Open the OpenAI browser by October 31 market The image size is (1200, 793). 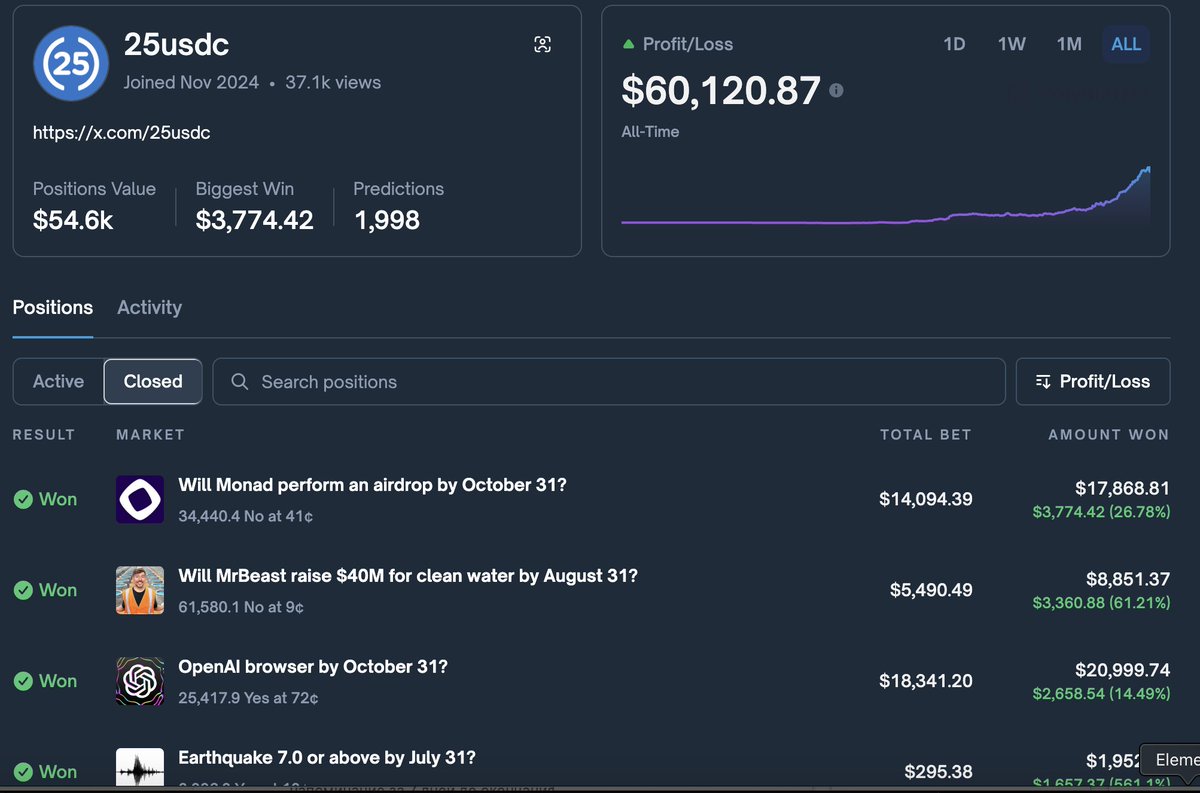click(x=313, y=667)
